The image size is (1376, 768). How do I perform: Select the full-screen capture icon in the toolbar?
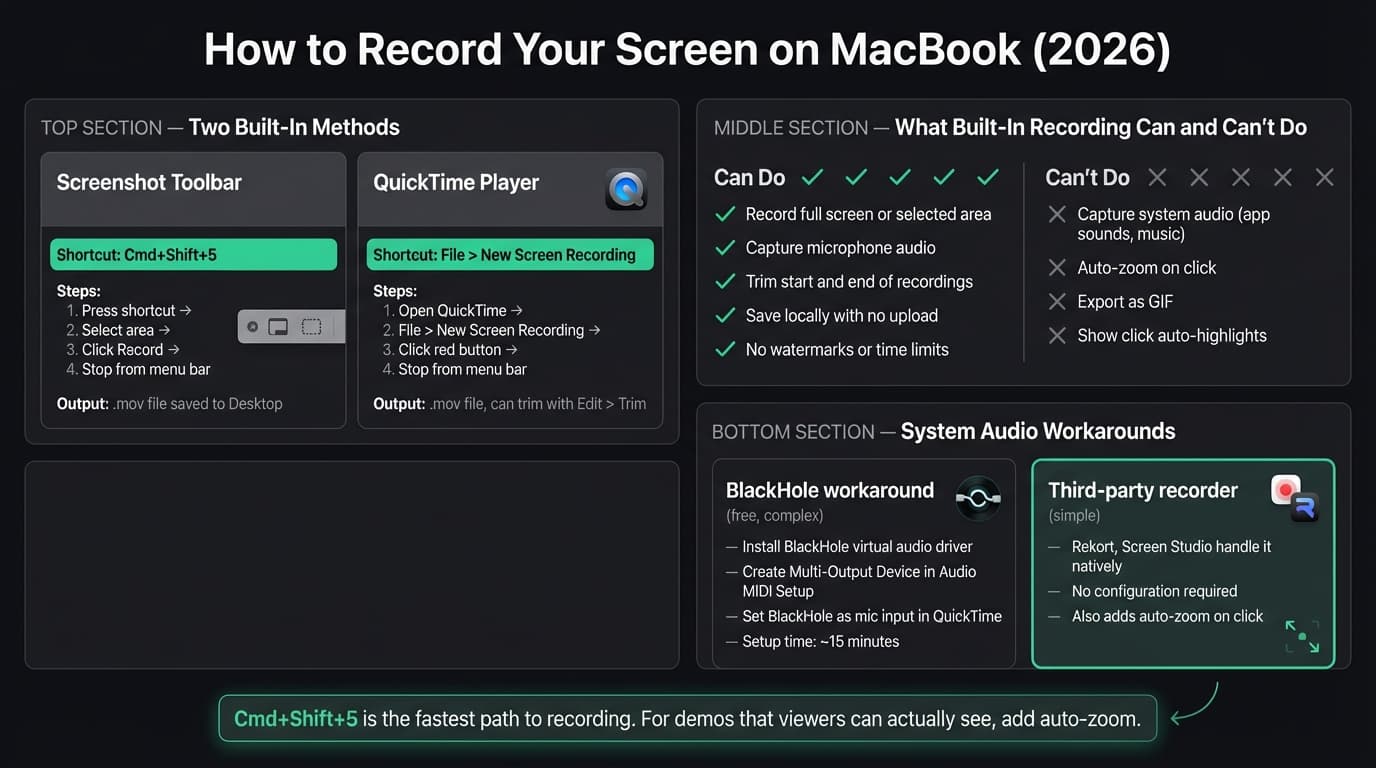click(x=278, y=326)
